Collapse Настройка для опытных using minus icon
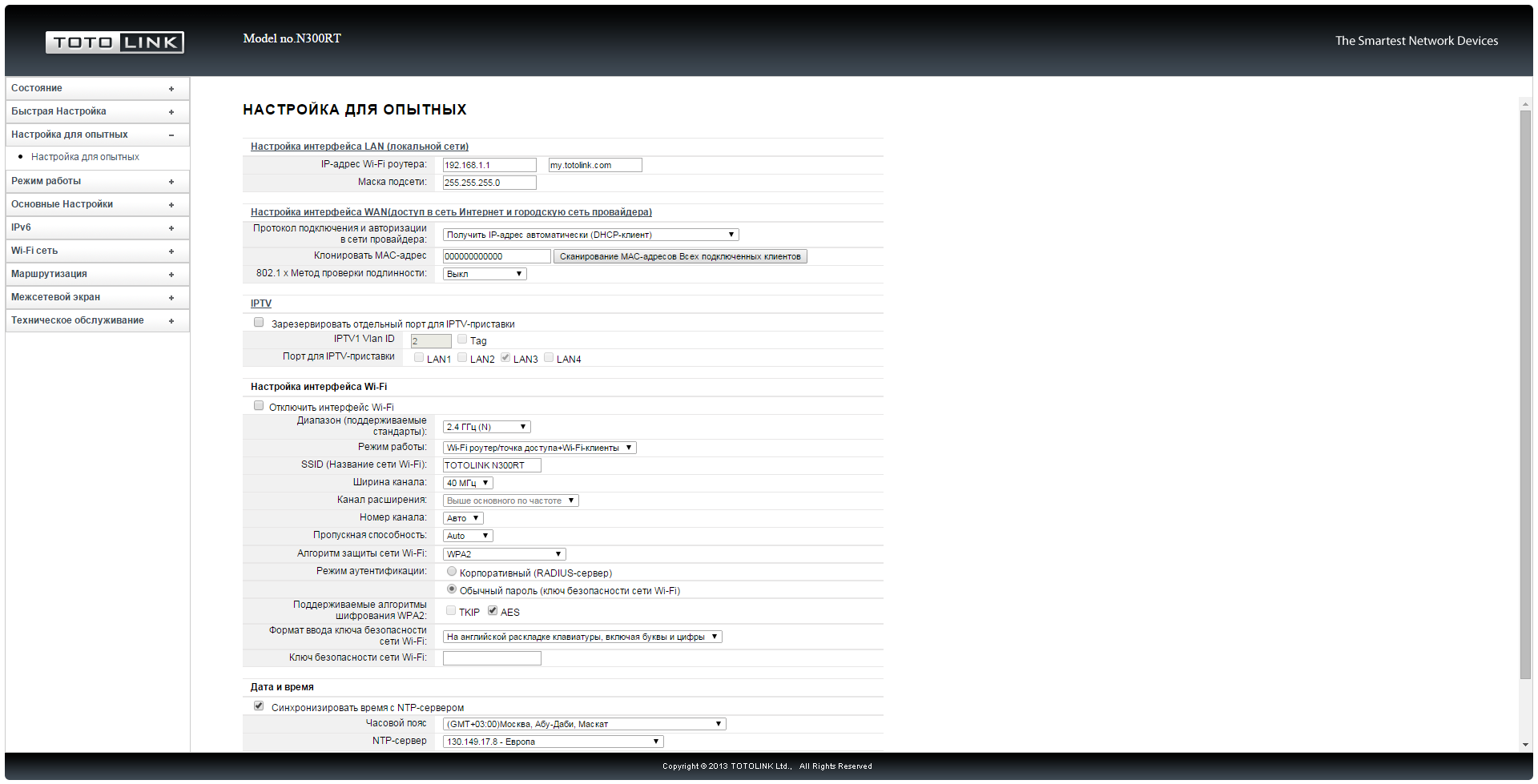 point(171,135)
